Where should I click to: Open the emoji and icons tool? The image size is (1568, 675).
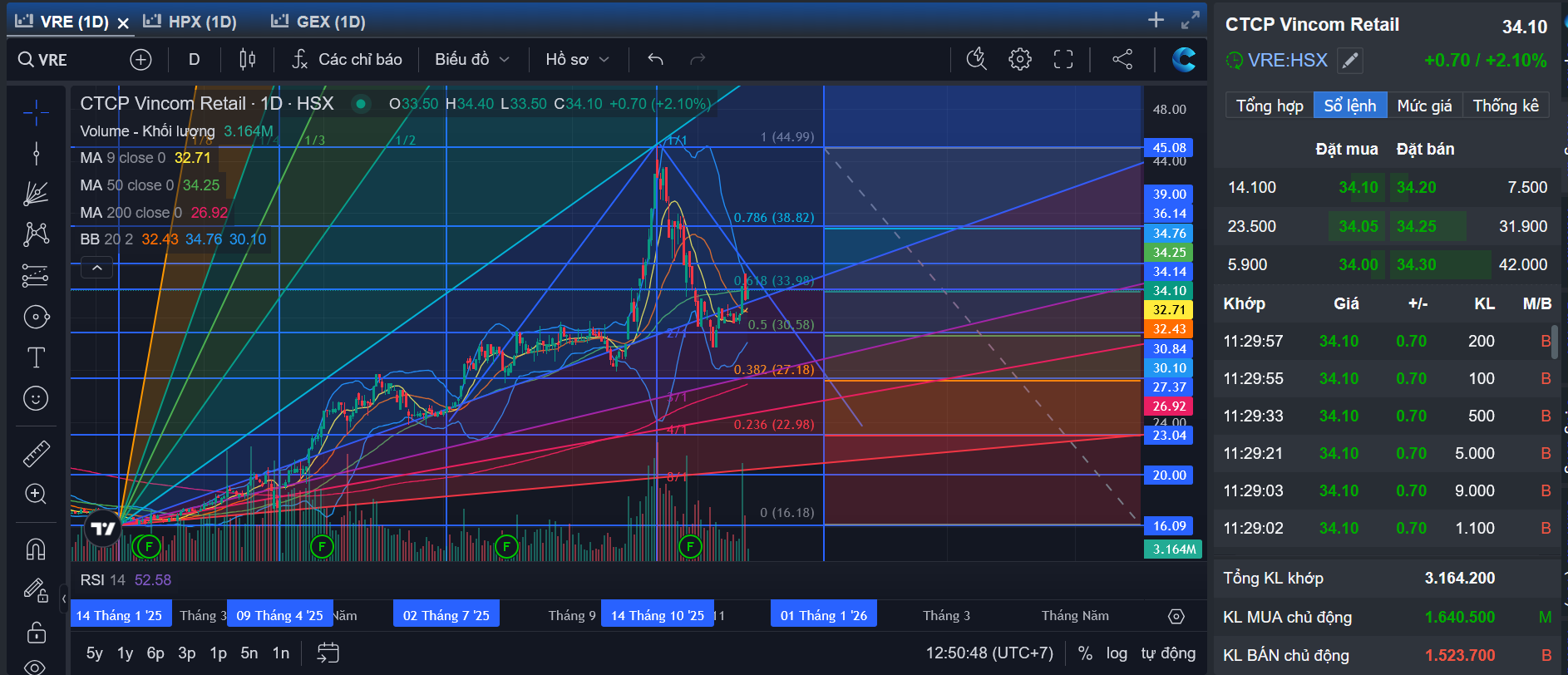coord(36,398)
